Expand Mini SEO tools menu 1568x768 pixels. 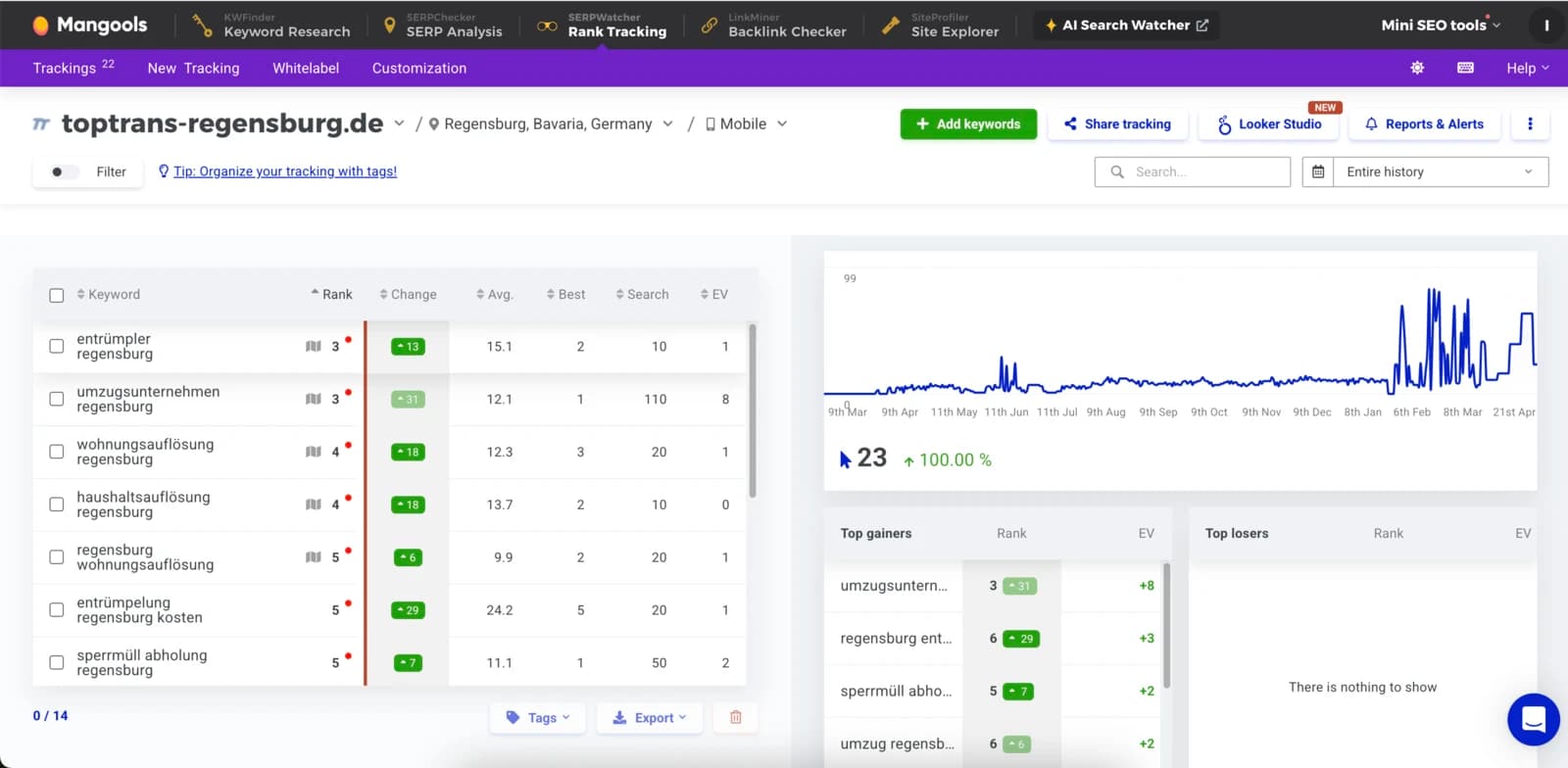click(x=1441, y=25)
